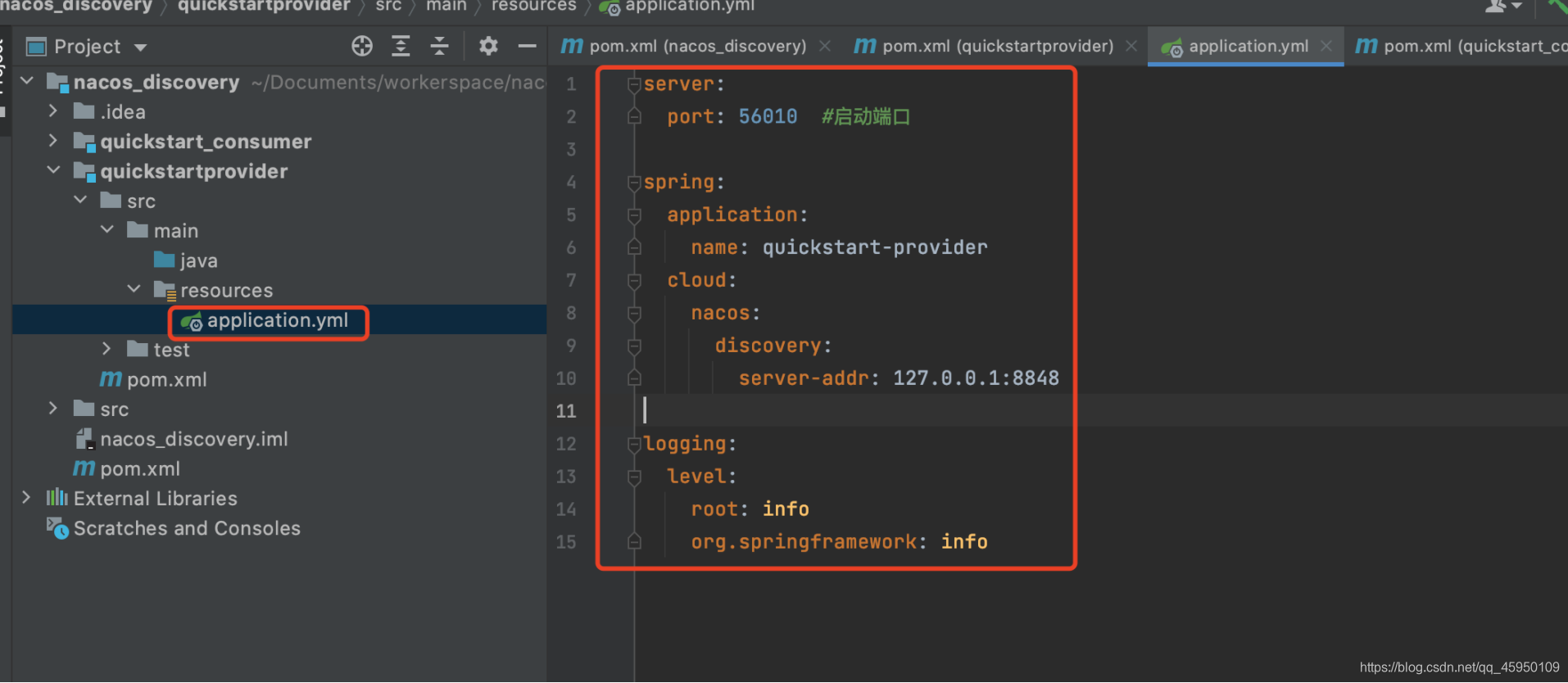Select nacos_discovery.iml file
Viewport: 1568px width, 683px height.
tap(193, 439)
